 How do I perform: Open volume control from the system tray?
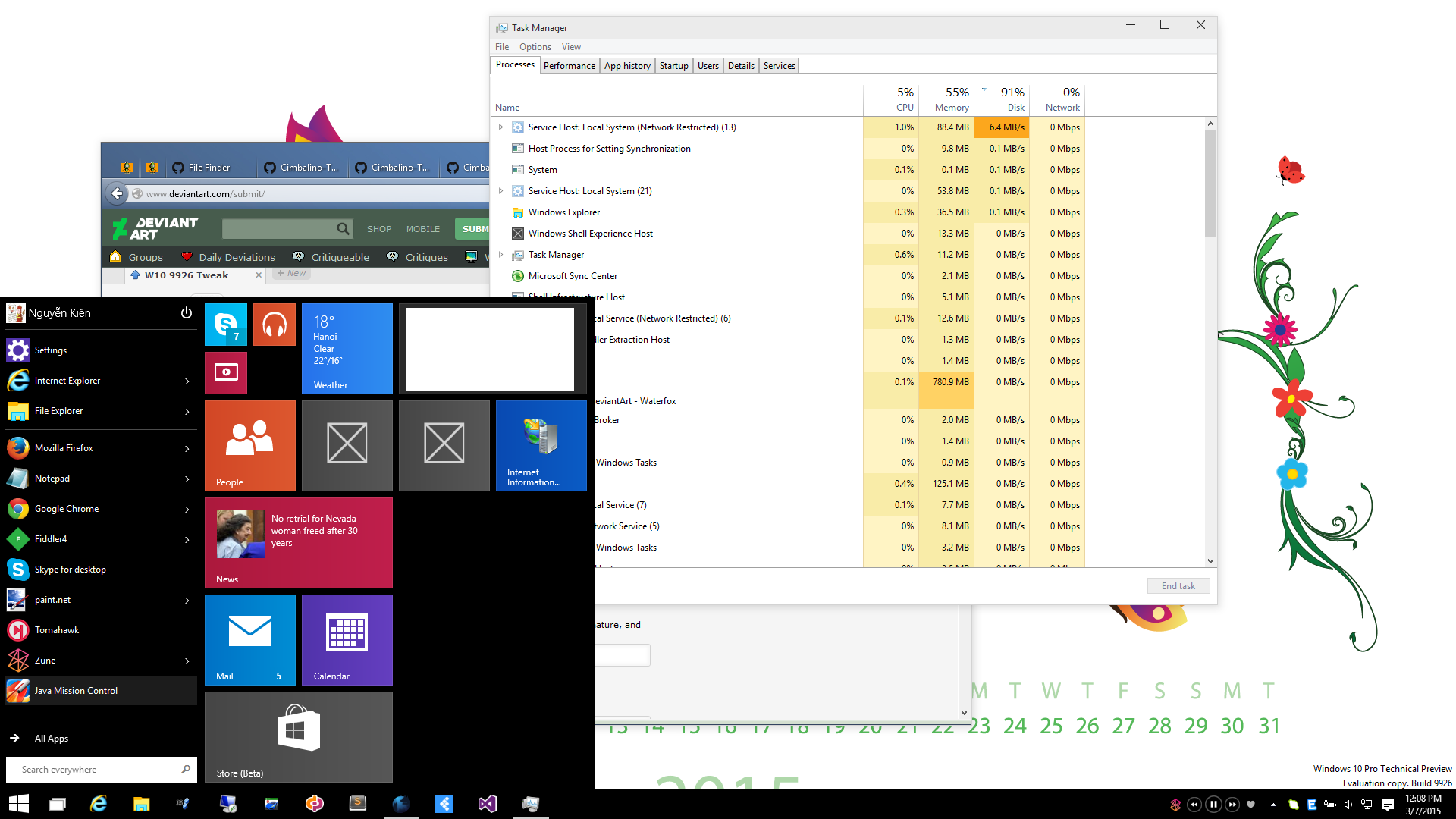coord(1348,805)
